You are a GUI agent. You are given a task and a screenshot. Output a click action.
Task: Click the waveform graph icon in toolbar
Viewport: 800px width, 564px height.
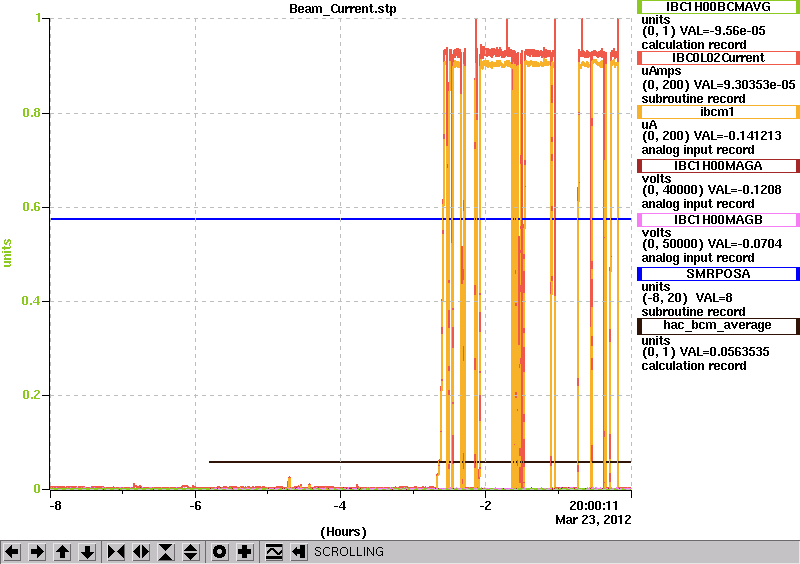coord(274,552)
